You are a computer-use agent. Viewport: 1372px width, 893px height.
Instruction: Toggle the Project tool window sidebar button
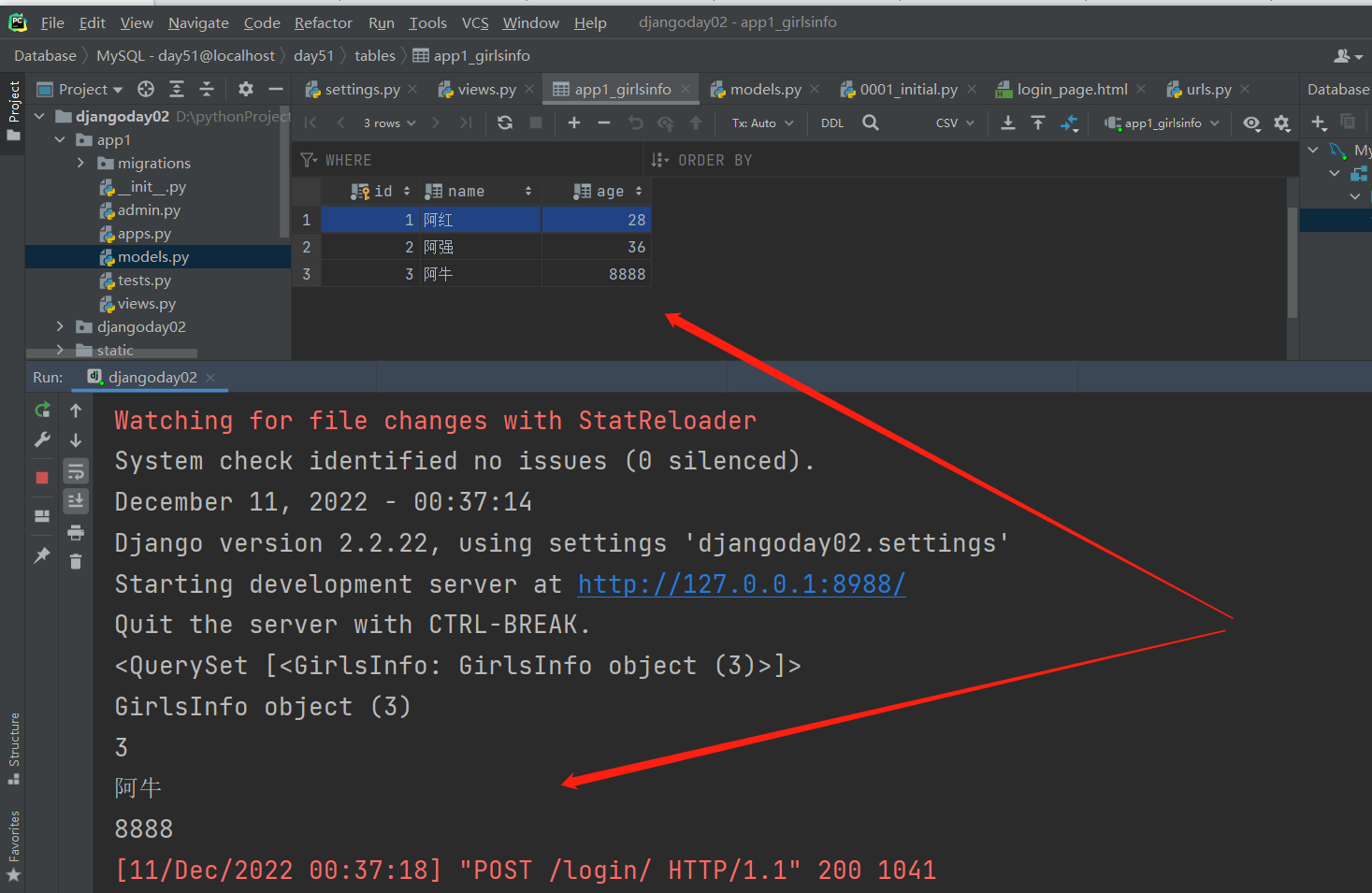tap(13, 110)
